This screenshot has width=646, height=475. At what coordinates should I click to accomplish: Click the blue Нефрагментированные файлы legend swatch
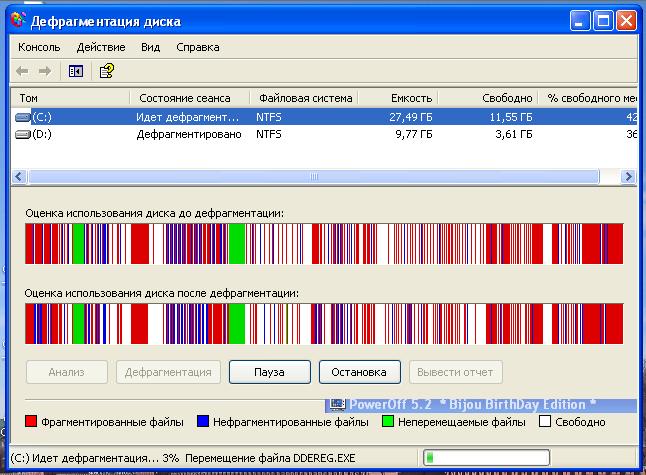203,421
